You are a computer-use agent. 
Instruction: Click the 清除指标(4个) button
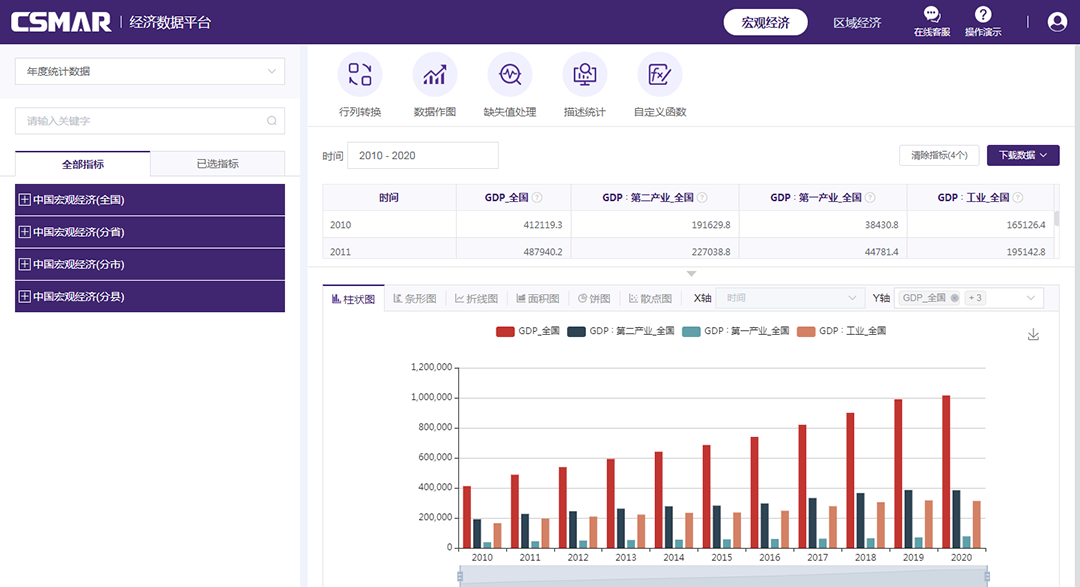click(939, 155)
